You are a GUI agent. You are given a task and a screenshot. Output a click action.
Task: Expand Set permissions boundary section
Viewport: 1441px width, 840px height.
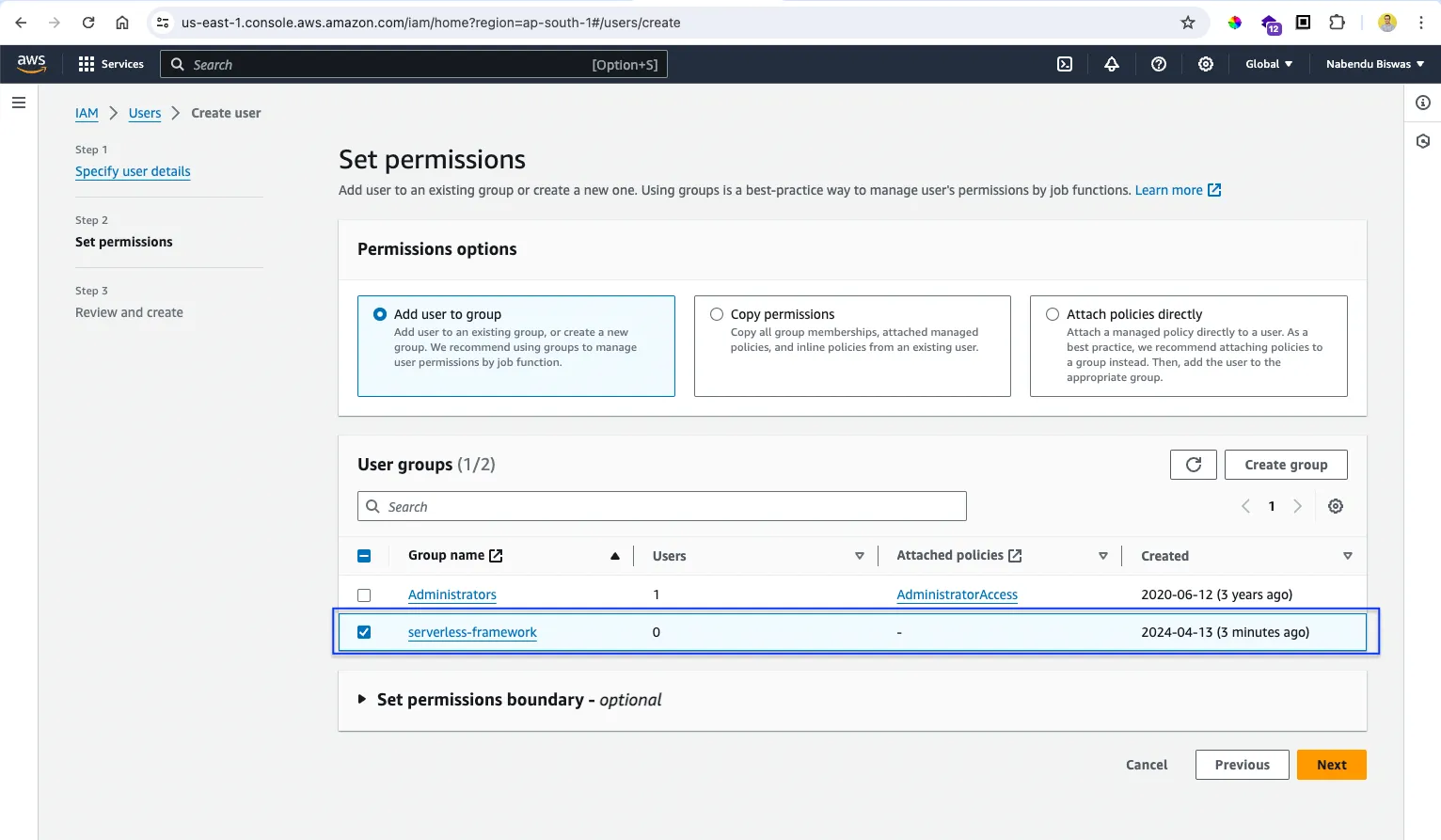pos(362,699)
